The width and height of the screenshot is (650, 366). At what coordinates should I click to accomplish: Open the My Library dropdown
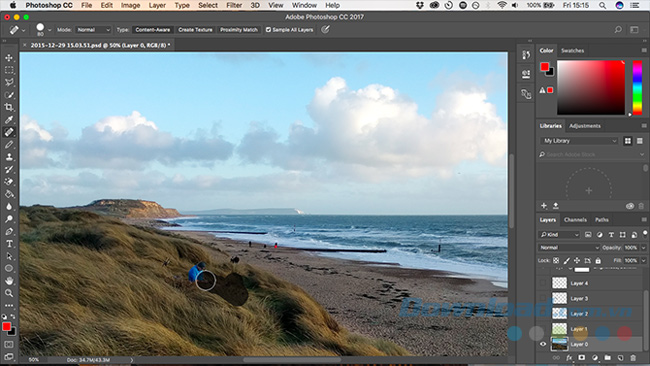580,141
